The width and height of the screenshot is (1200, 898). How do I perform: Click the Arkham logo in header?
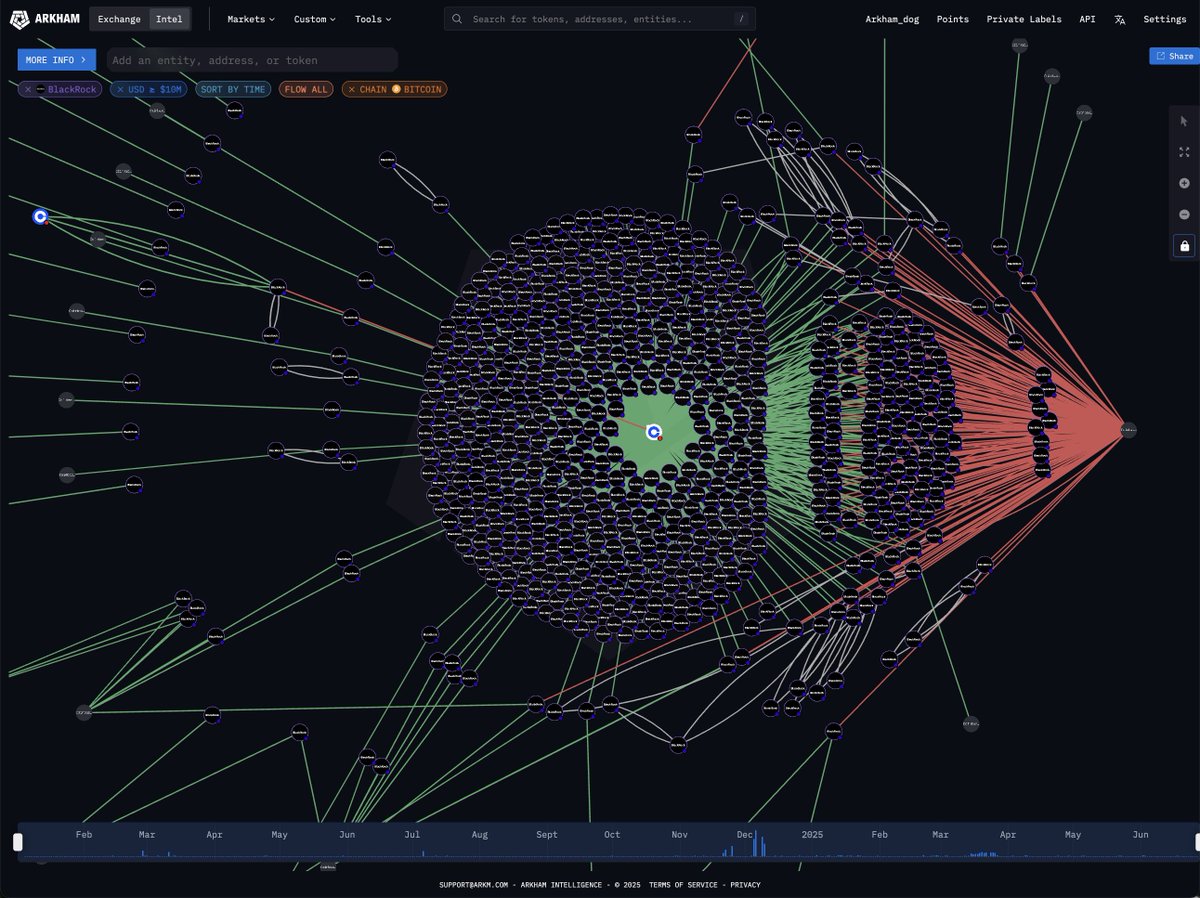(44, 19)
